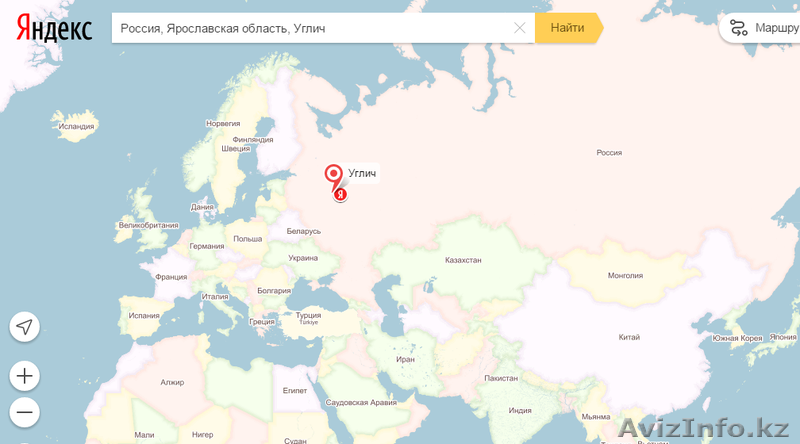Click the Турция country label
Screen dimensions: 800x444
tap(308, 315)
